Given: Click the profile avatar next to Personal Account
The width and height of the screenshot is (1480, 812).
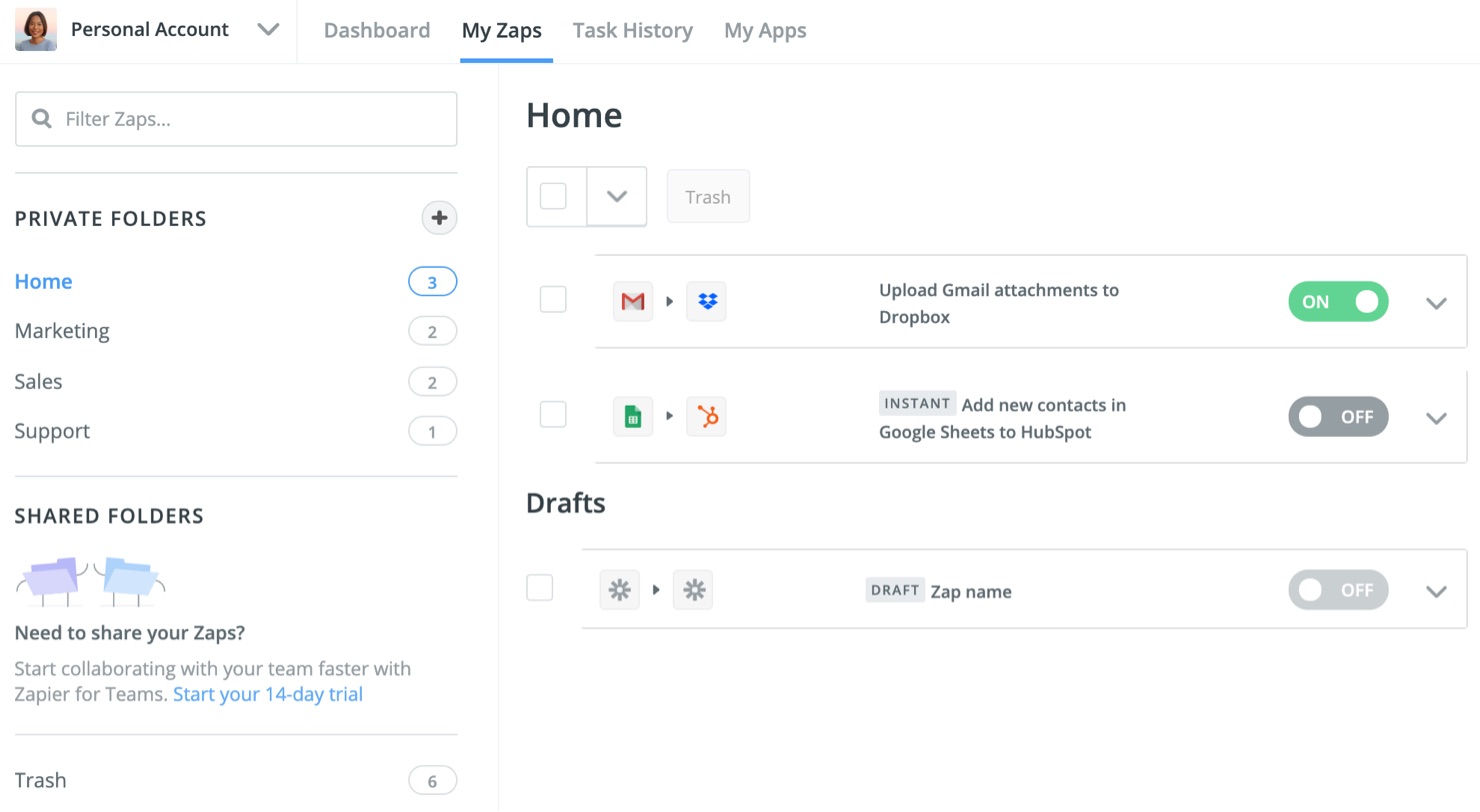Looking at the screenshot, I should point(35,29).
